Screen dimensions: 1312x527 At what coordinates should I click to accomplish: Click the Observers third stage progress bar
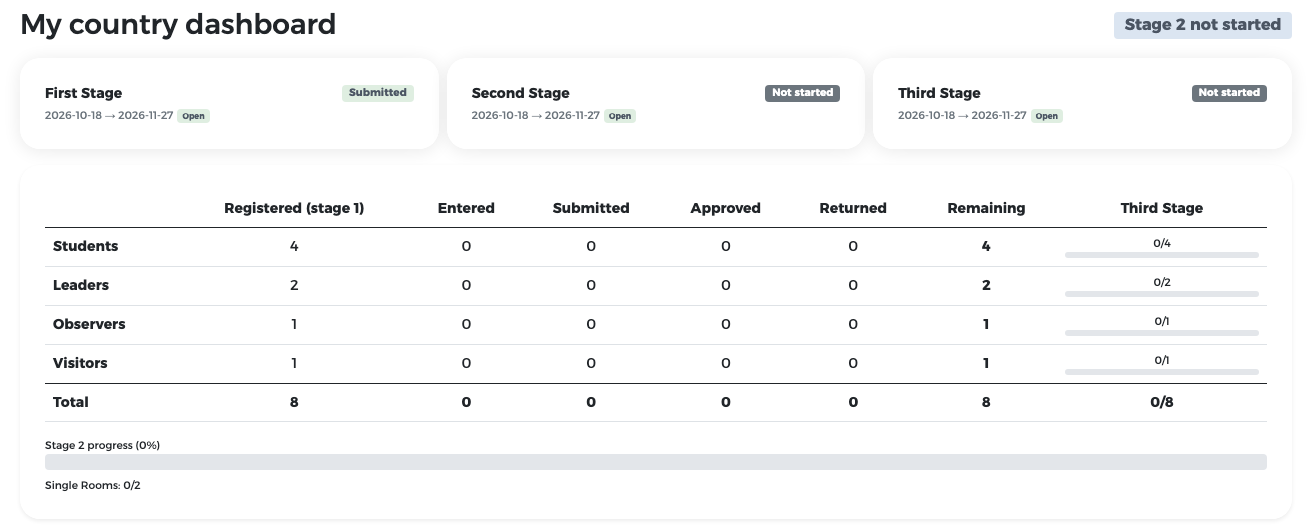coord(1162,333)
